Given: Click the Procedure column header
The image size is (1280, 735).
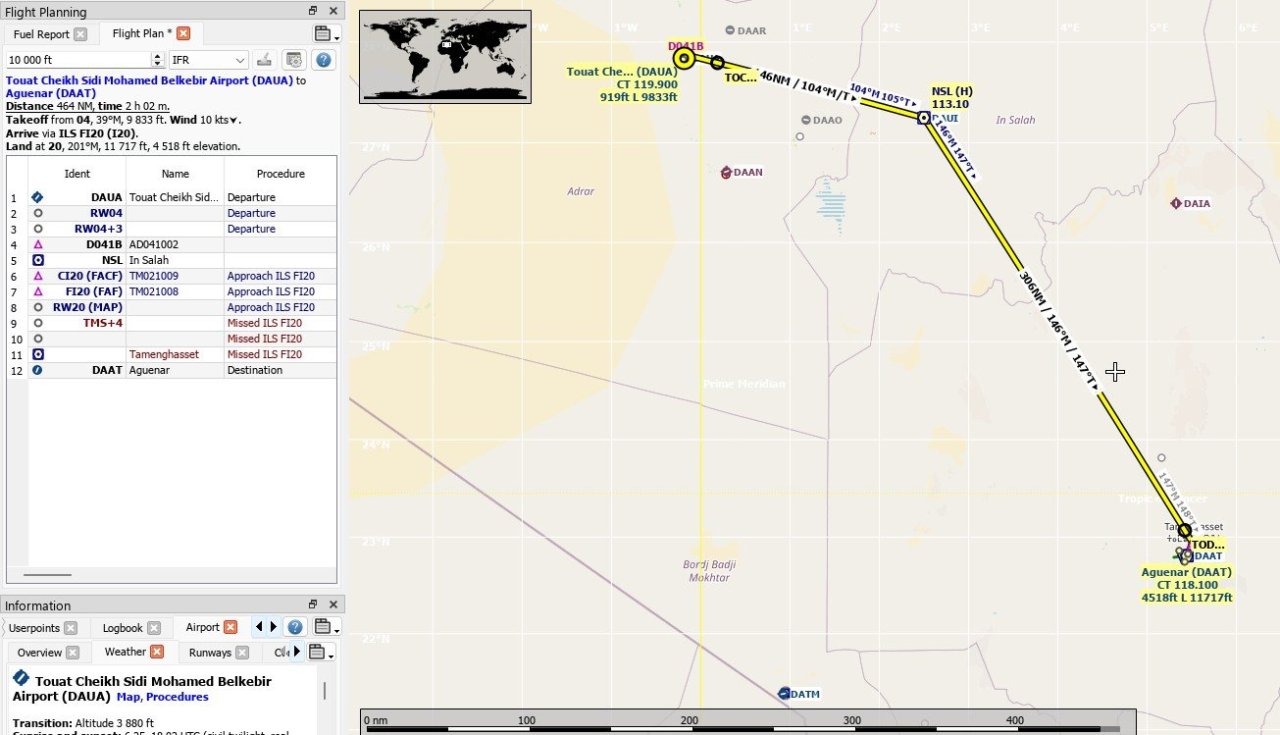Looking at the screenshot, I should point(280,174).
